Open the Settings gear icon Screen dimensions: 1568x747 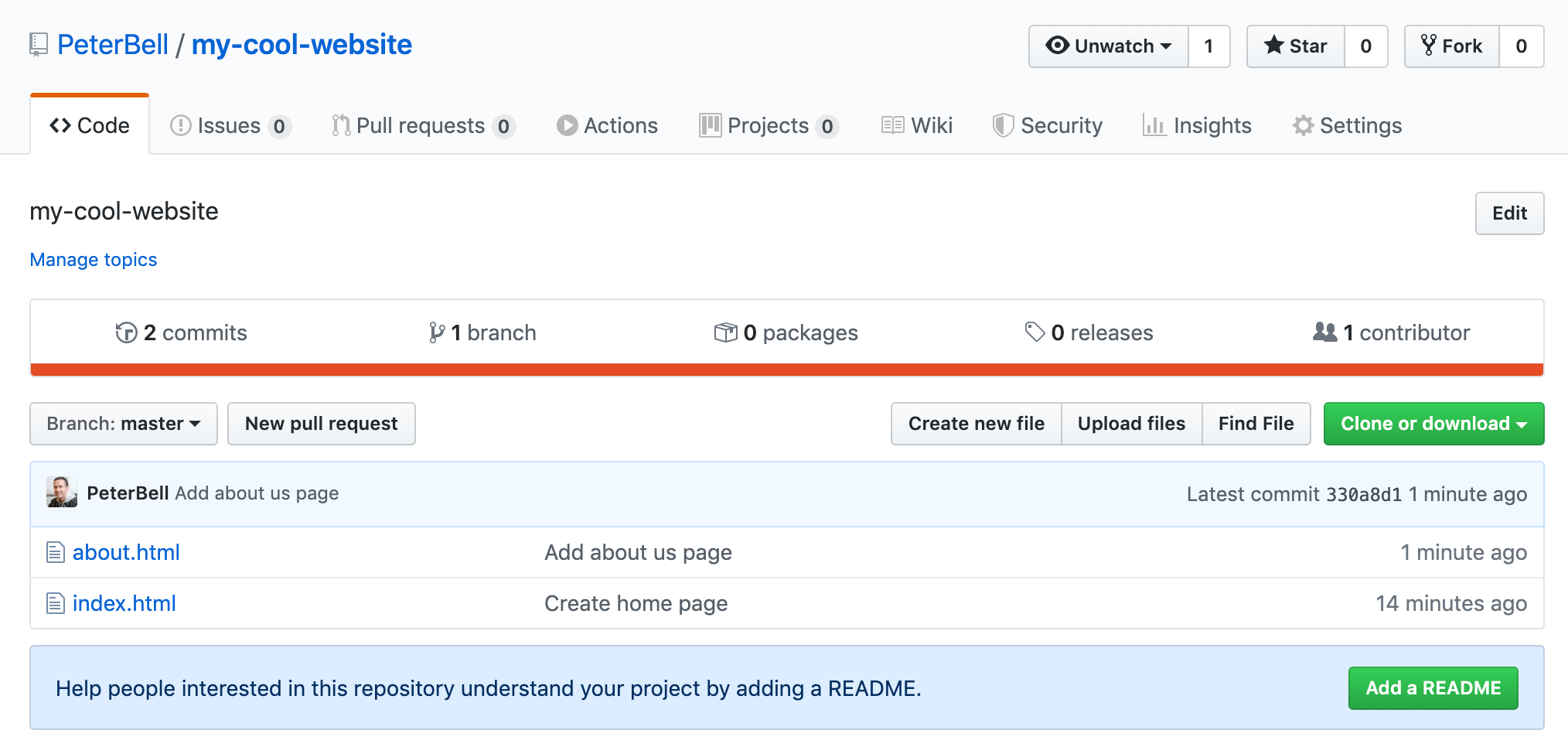pos(1303,125)
